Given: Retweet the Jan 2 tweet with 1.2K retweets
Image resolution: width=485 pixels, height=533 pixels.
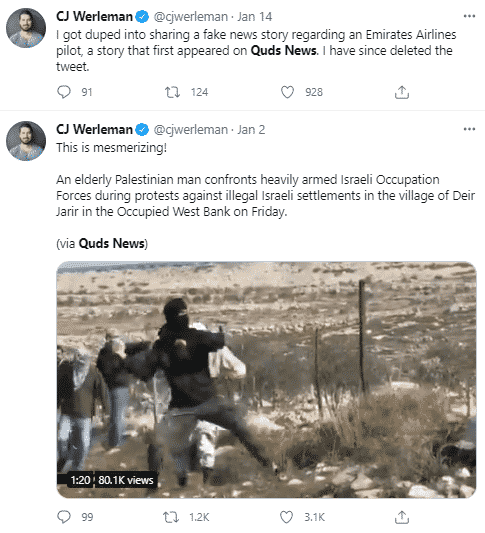Looking at the screenshot, I should (171, 517).
